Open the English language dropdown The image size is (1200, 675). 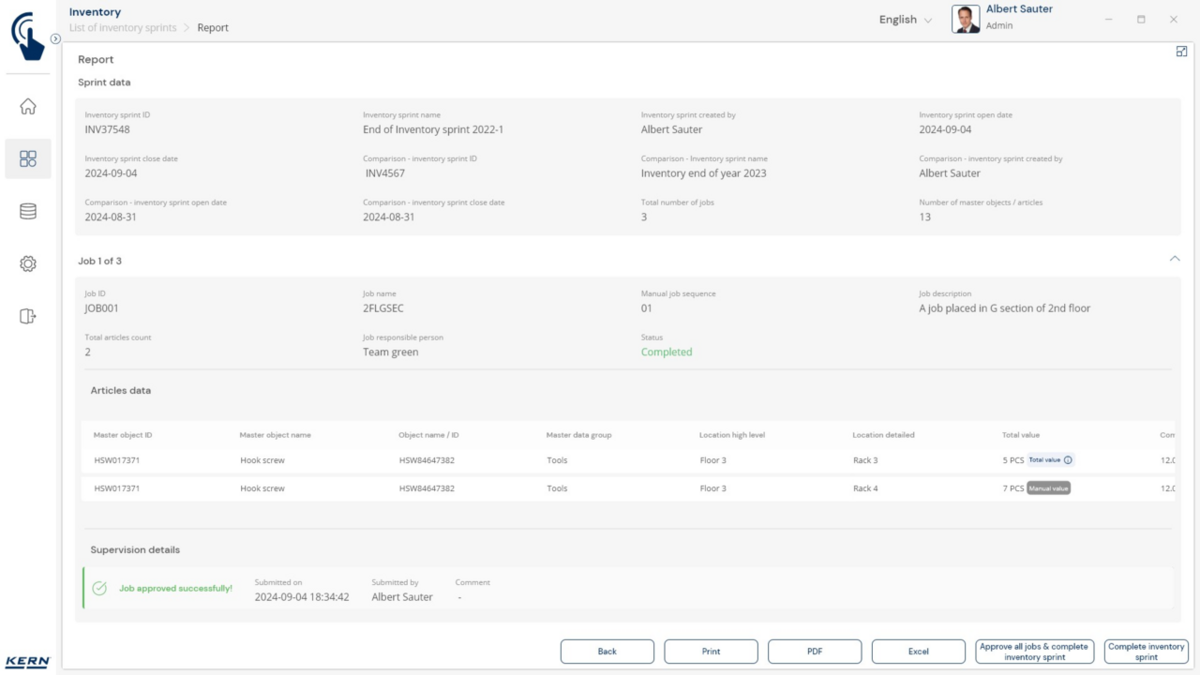tap(905, 20)
